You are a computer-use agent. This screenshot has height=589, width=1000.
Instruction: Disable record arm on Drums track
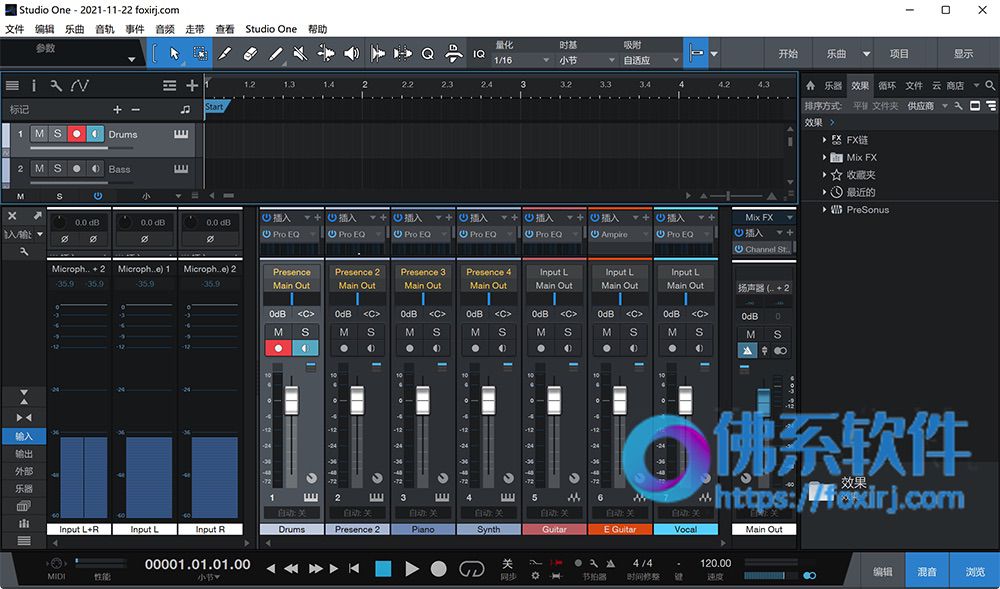[77, 134]
